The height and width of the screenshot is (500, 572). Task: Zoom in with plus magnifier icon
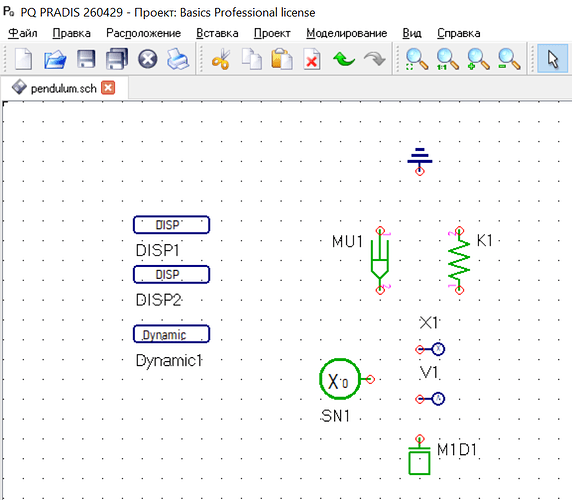[x=478, y=59]
